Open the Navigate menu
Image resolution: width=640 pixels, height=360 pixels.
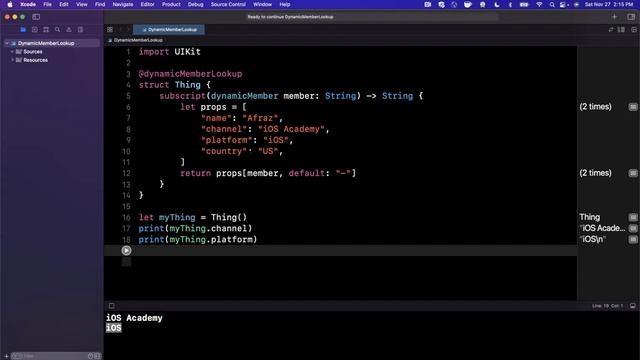pyautogui.click(x=123, y=4)
